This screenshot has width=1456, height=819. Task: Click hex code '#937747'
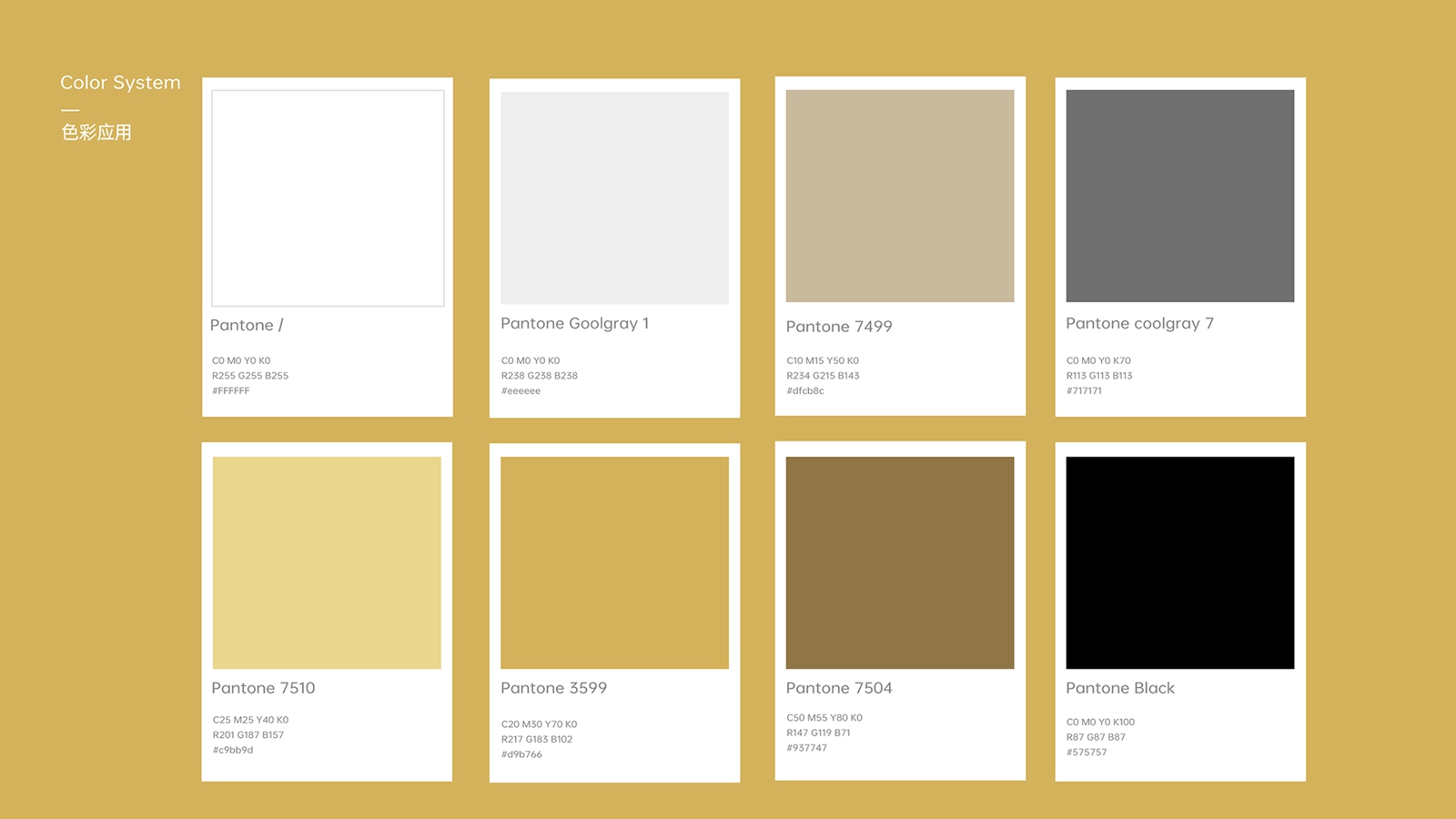(807, 748)
